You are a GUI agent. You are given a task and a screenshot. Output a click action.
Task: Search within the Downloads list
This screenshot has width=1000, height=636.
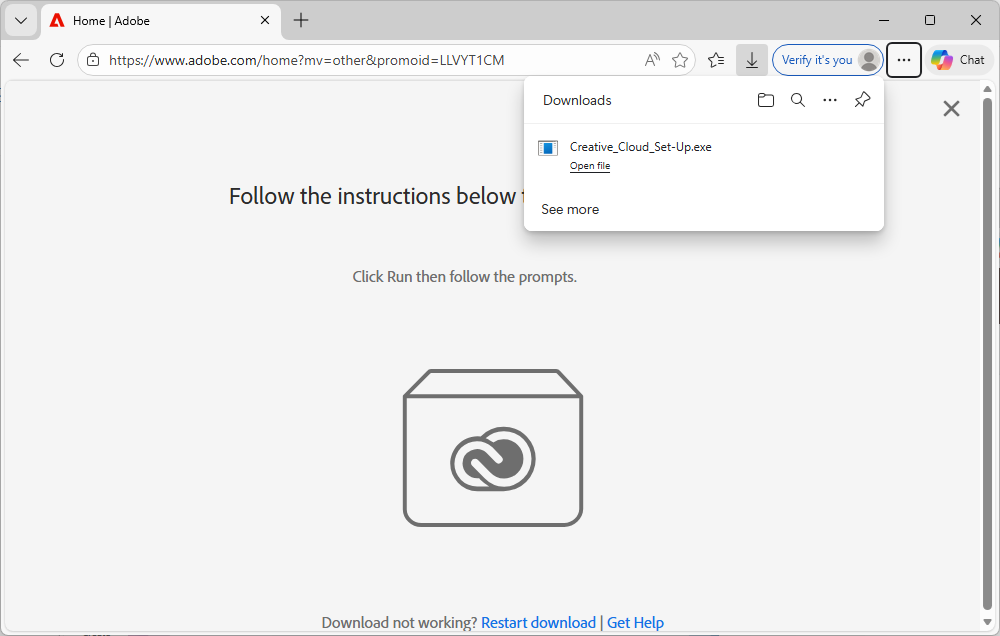pos(797,100)
